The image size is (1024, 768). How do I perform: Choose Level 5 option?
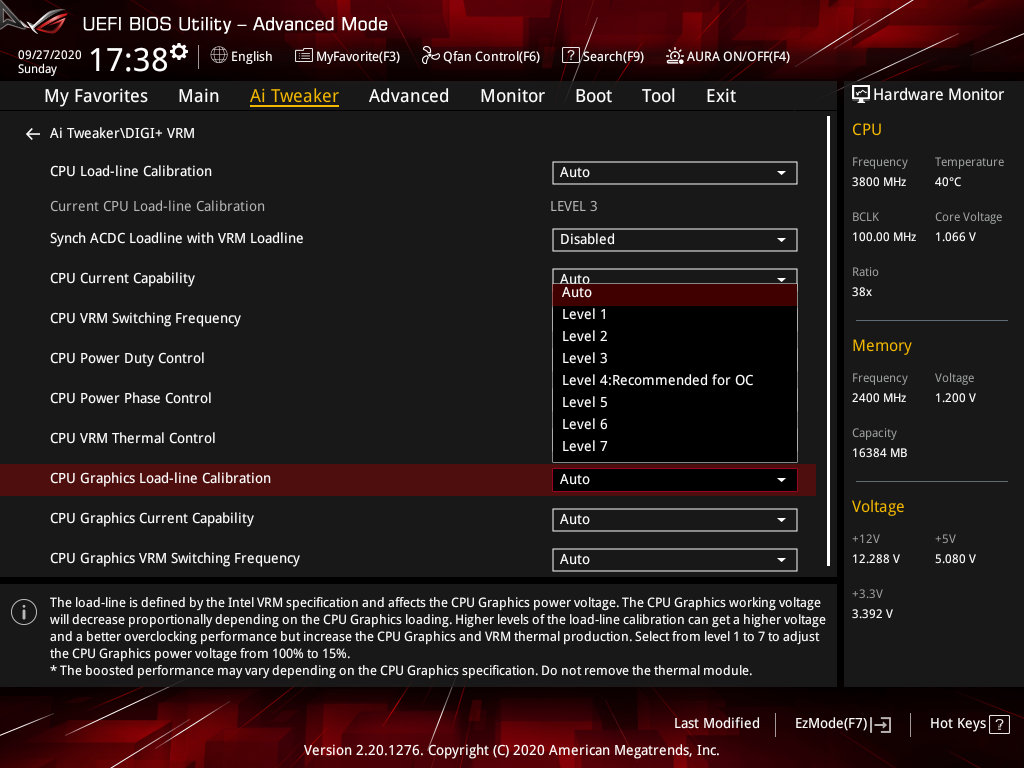click(675, 403)
